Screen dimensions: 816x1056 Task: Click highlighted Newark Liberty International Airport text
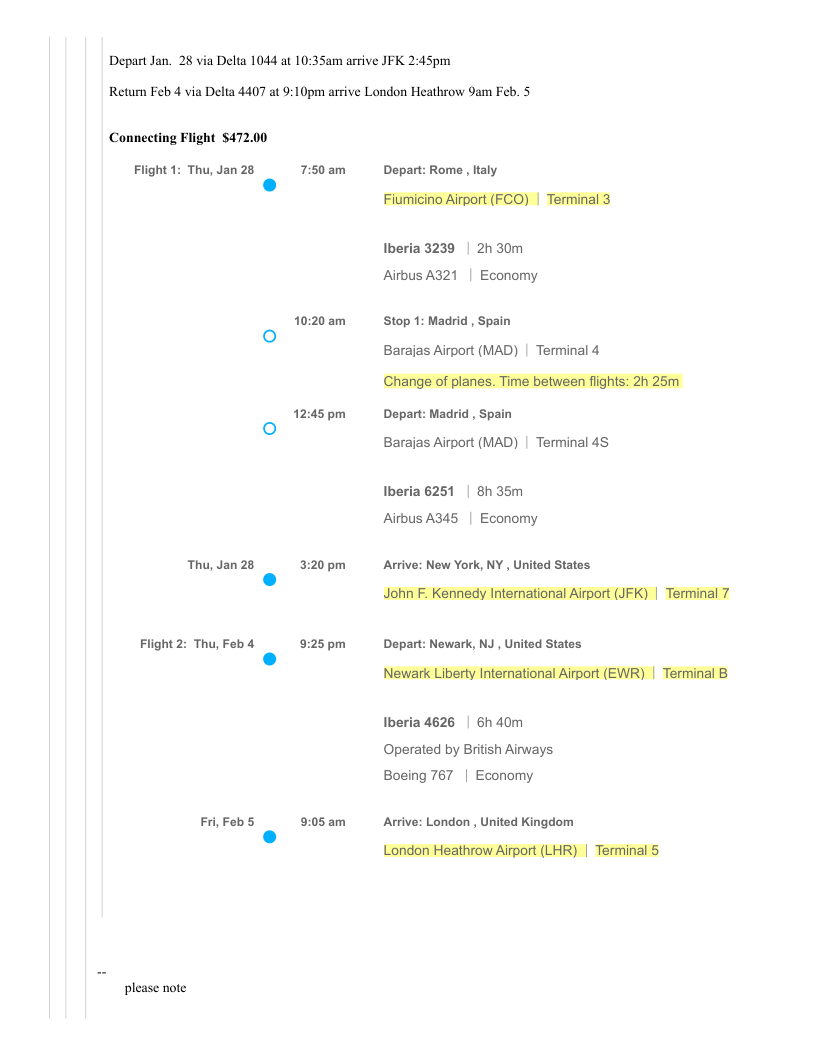pos(514,674)
